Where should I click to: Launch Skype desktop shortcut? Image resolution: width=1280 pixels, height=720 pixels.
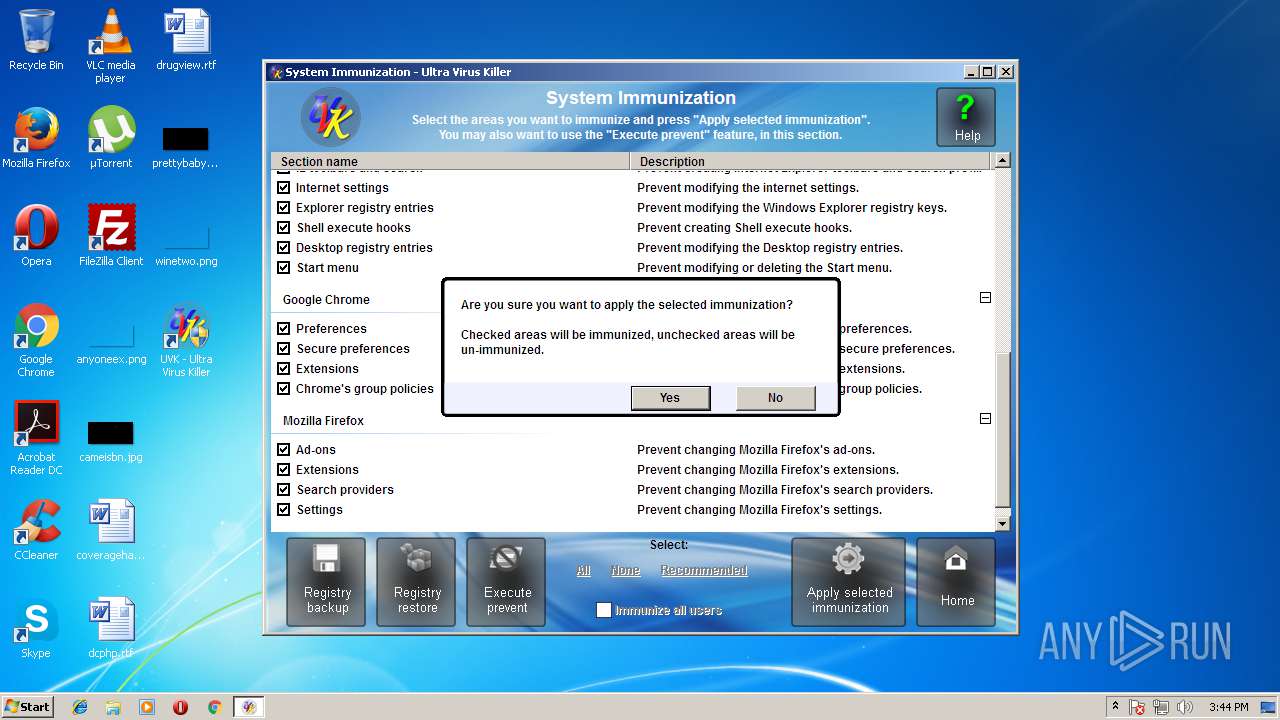pos(36,628)
